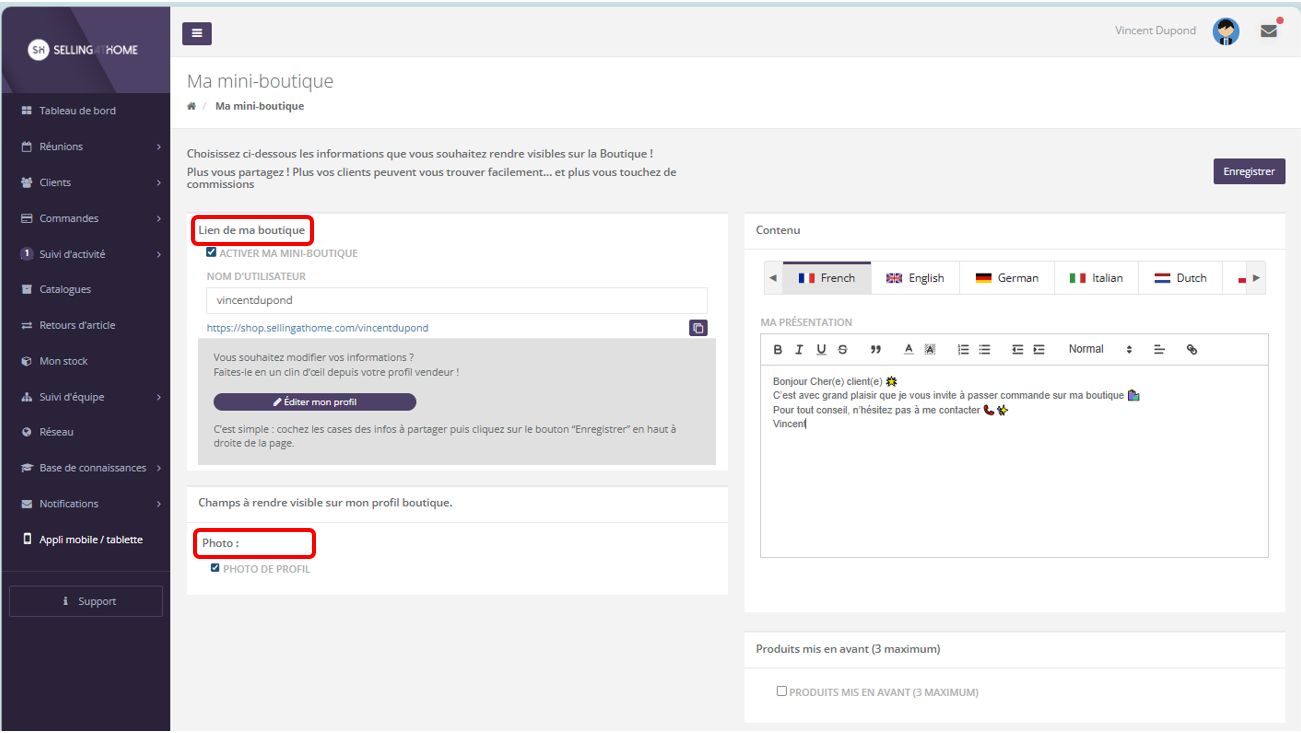
Task: Create a numbered list in the editor
Action: (963, 350)
